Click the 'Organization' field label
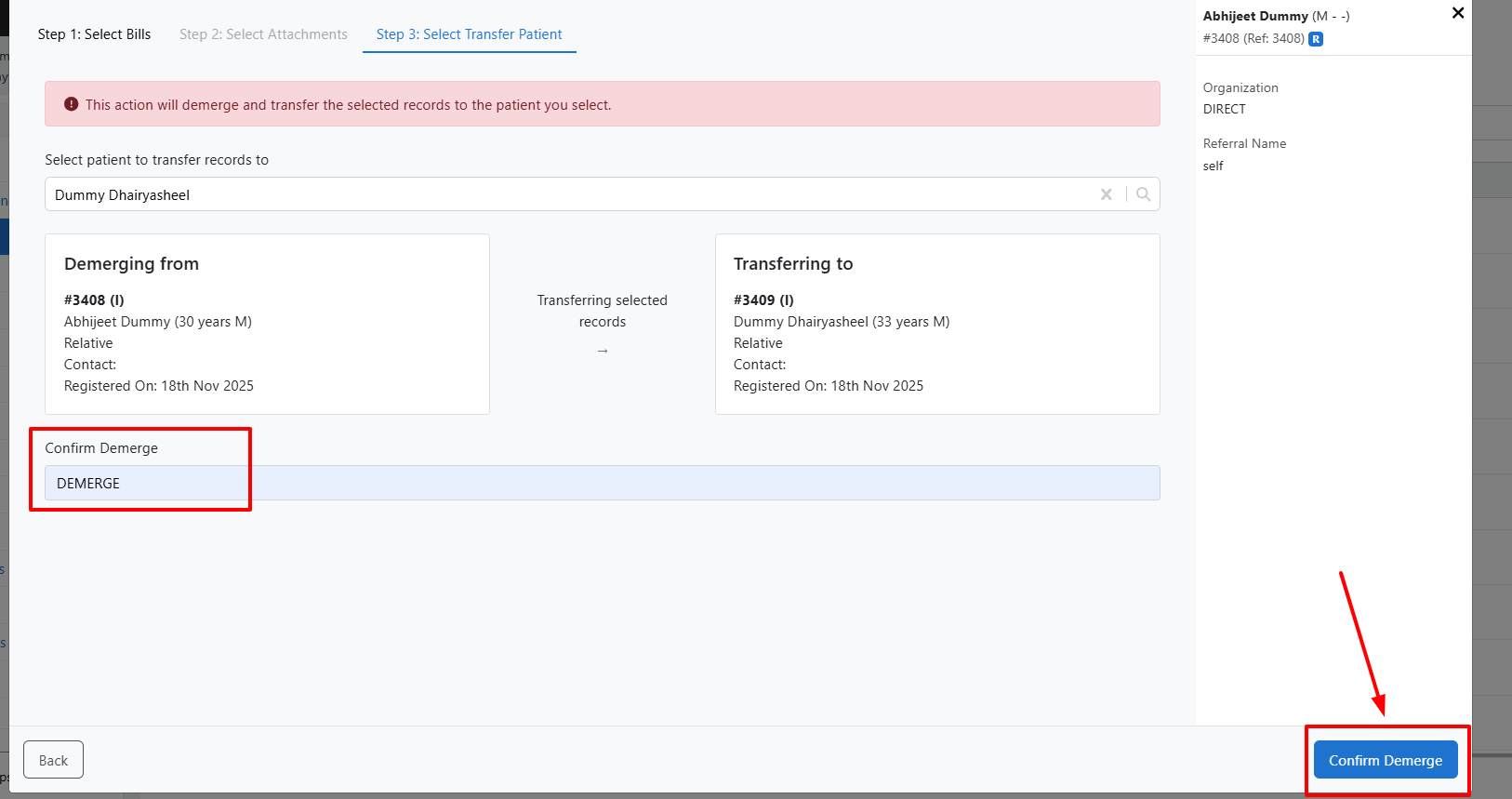 (1240, 87)
